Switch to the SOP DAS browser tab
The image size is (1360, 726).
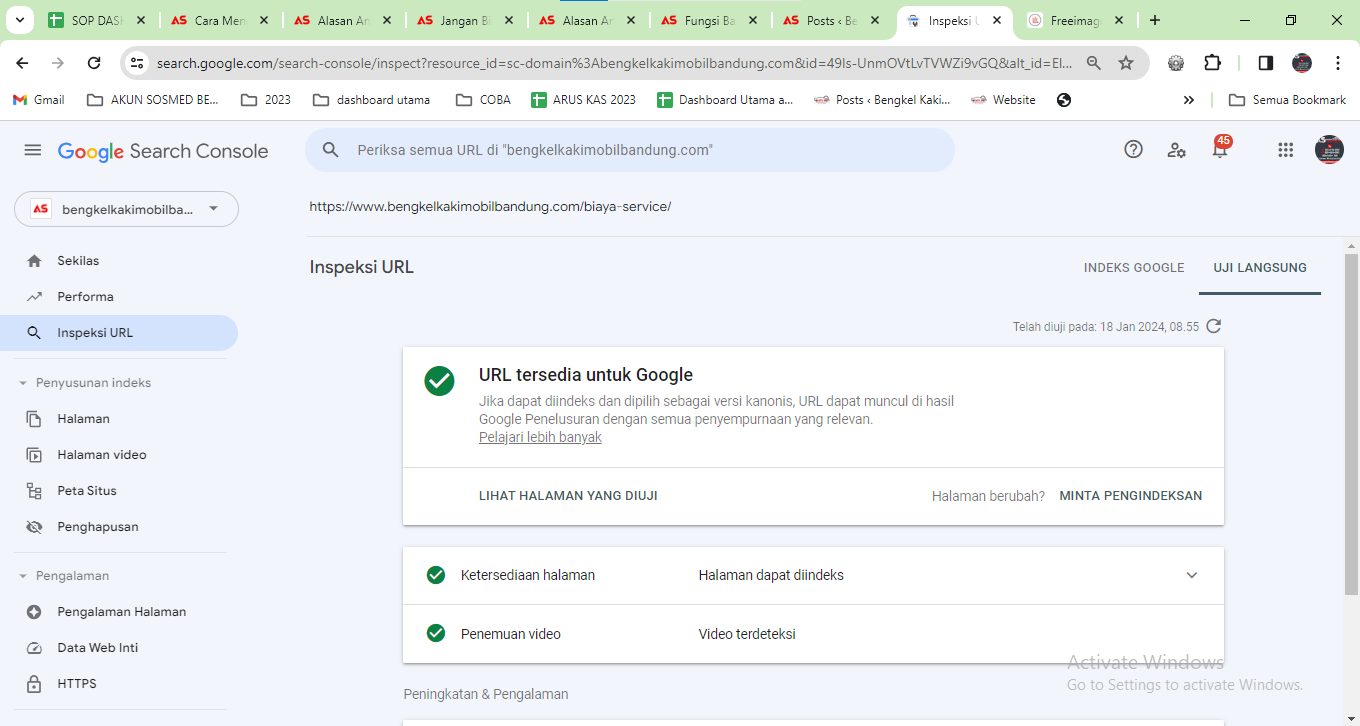click(x=98, y=20)
